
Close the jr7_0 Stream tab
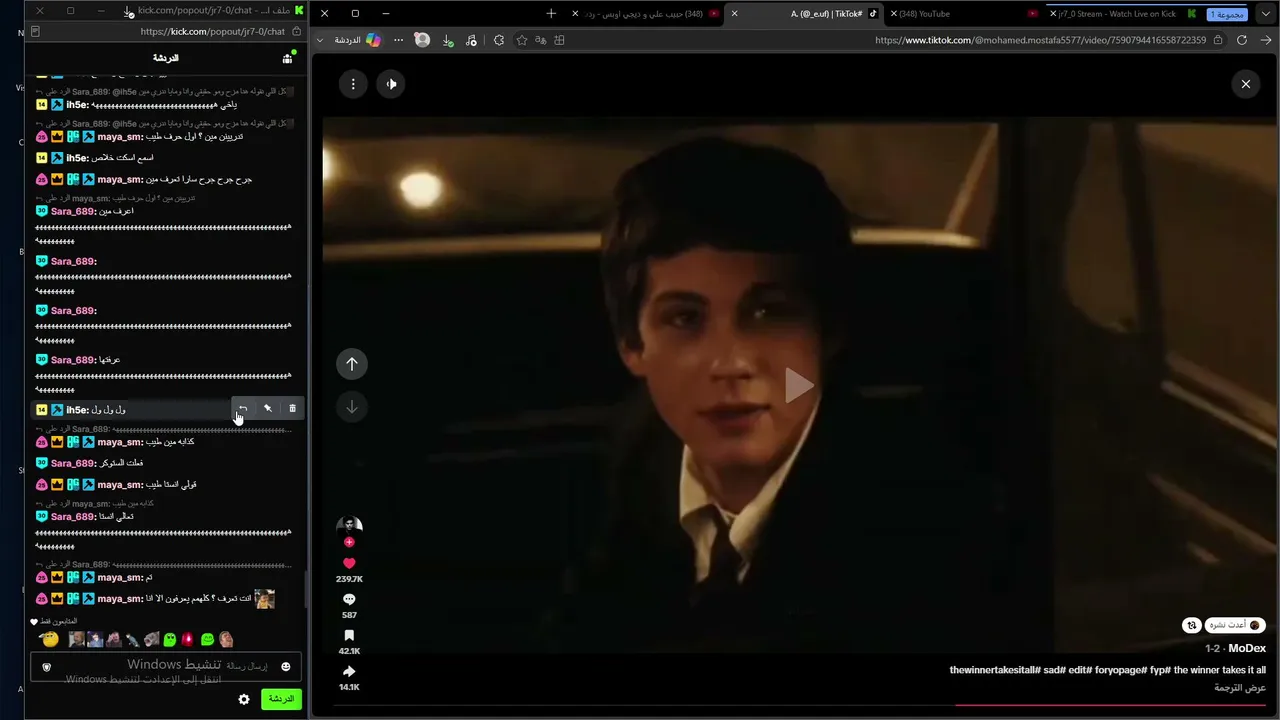tap(1053, 14)
